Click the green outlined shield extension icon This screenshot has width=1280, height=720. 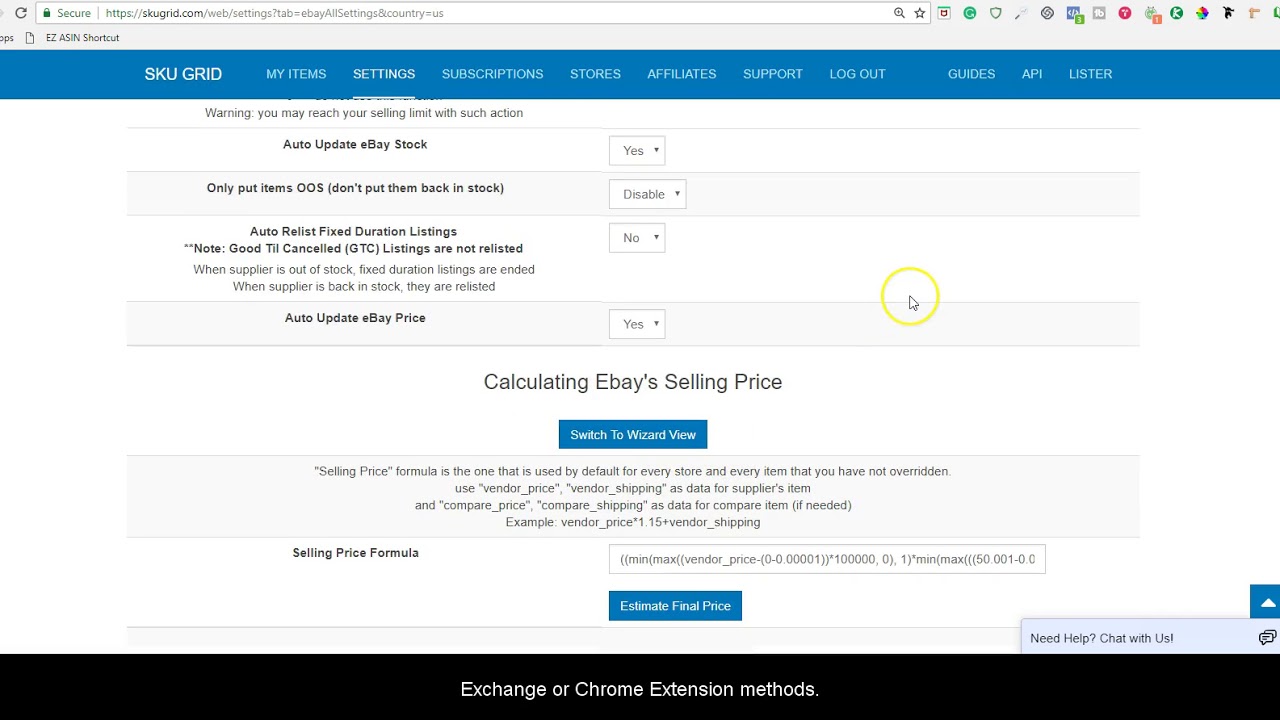[995, 13]
